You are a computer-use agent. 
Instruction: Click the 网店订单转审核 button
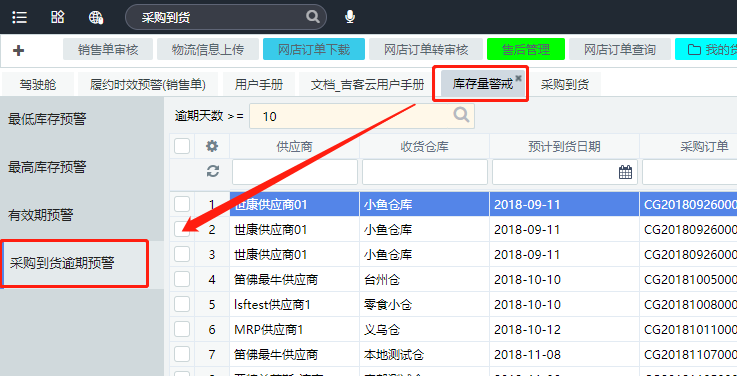click(x=426, y=49)
